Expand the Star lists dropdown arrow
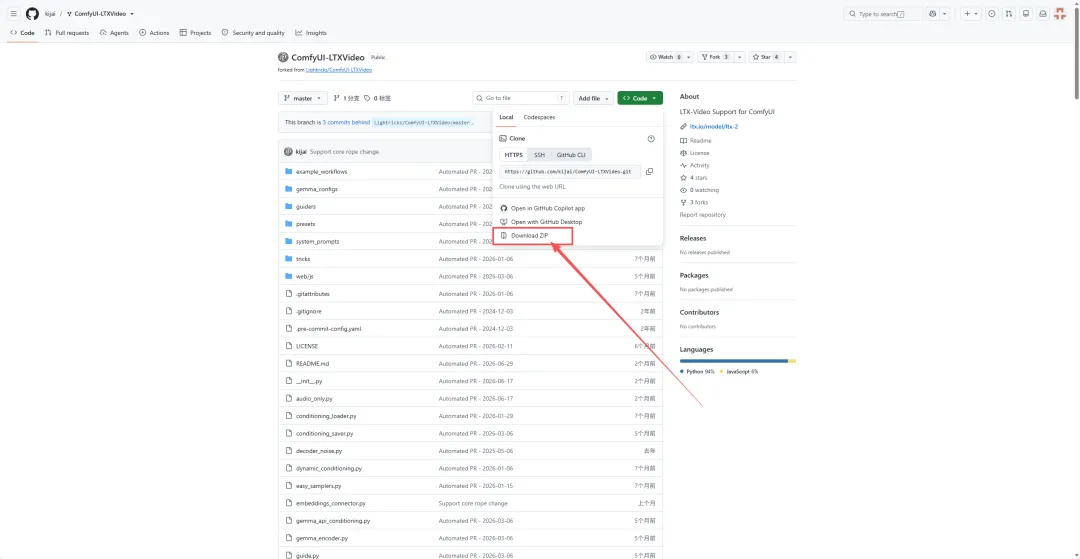Image resolution: width=1080 pixels, height=559 pixels. [791, 57]
